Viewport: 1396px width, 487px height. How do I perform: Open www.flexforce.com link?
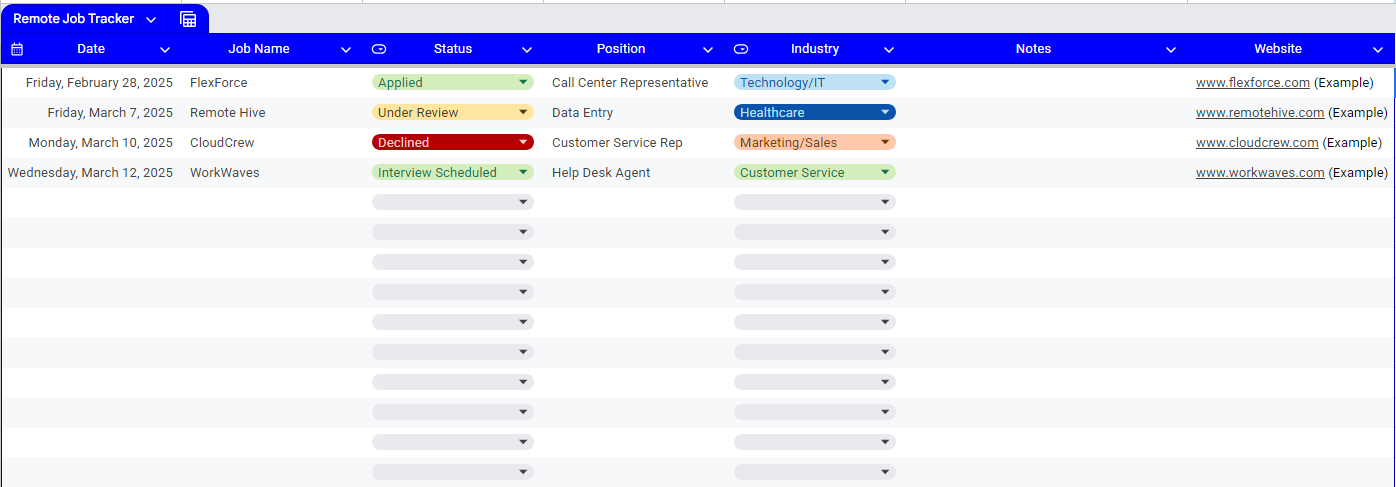(x=1253, y=83)
